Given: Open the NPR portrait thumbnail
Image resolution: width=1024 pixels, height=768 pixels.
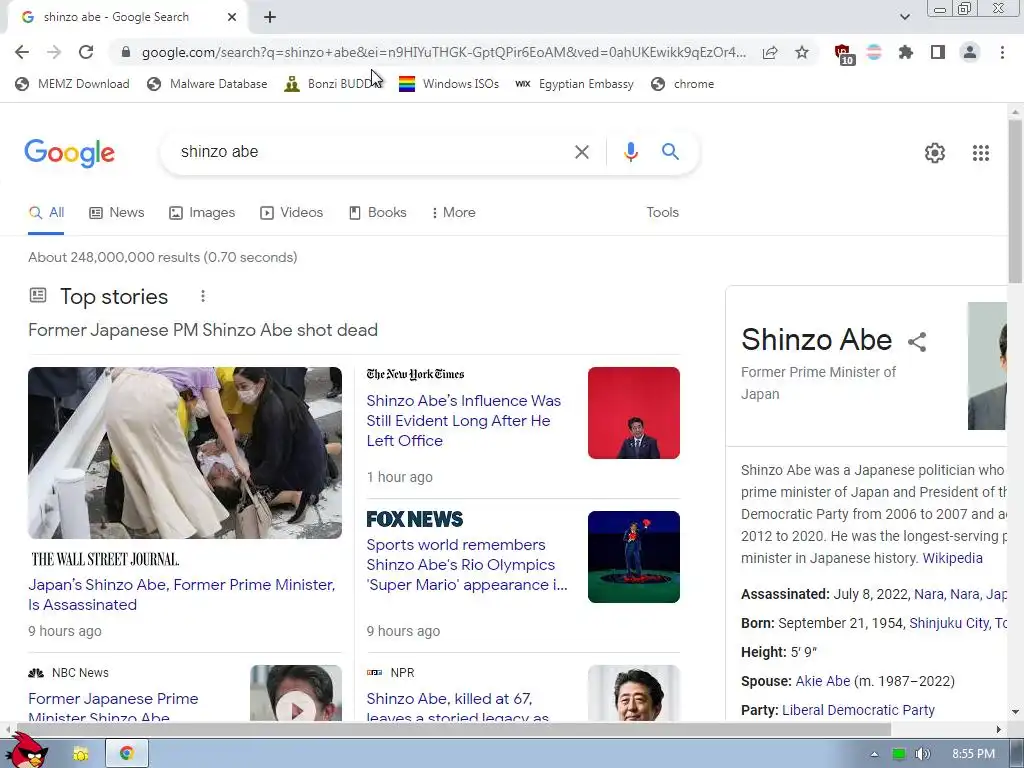Looking at the screenshot, I should [x=633, y=693].
